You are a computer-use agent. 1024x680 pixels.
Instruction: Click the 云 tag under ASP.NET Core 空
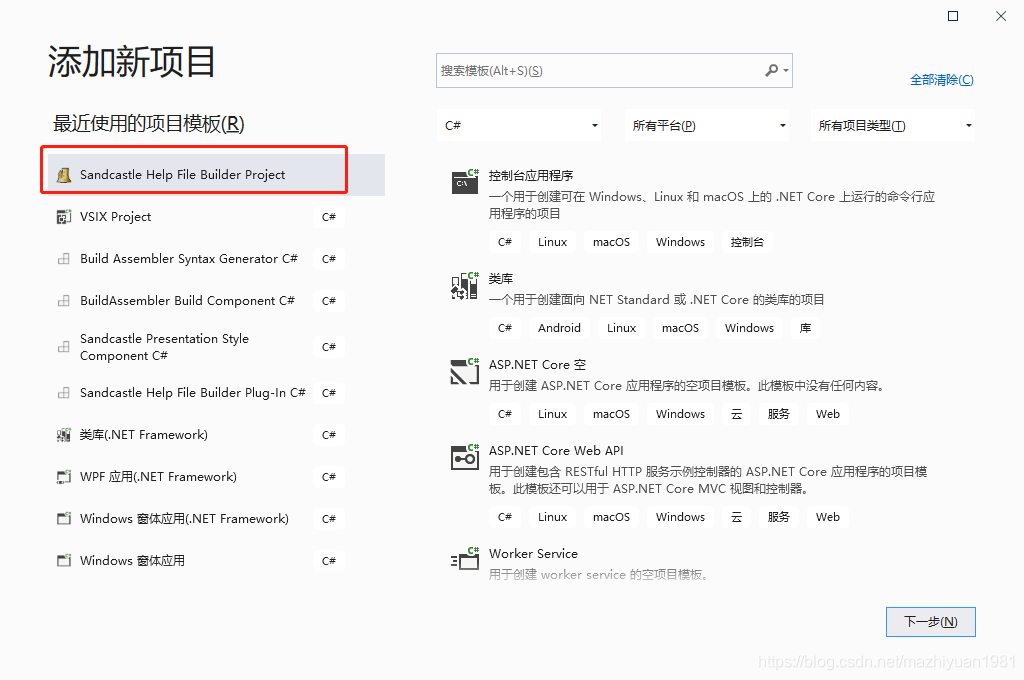pos(737,414)
